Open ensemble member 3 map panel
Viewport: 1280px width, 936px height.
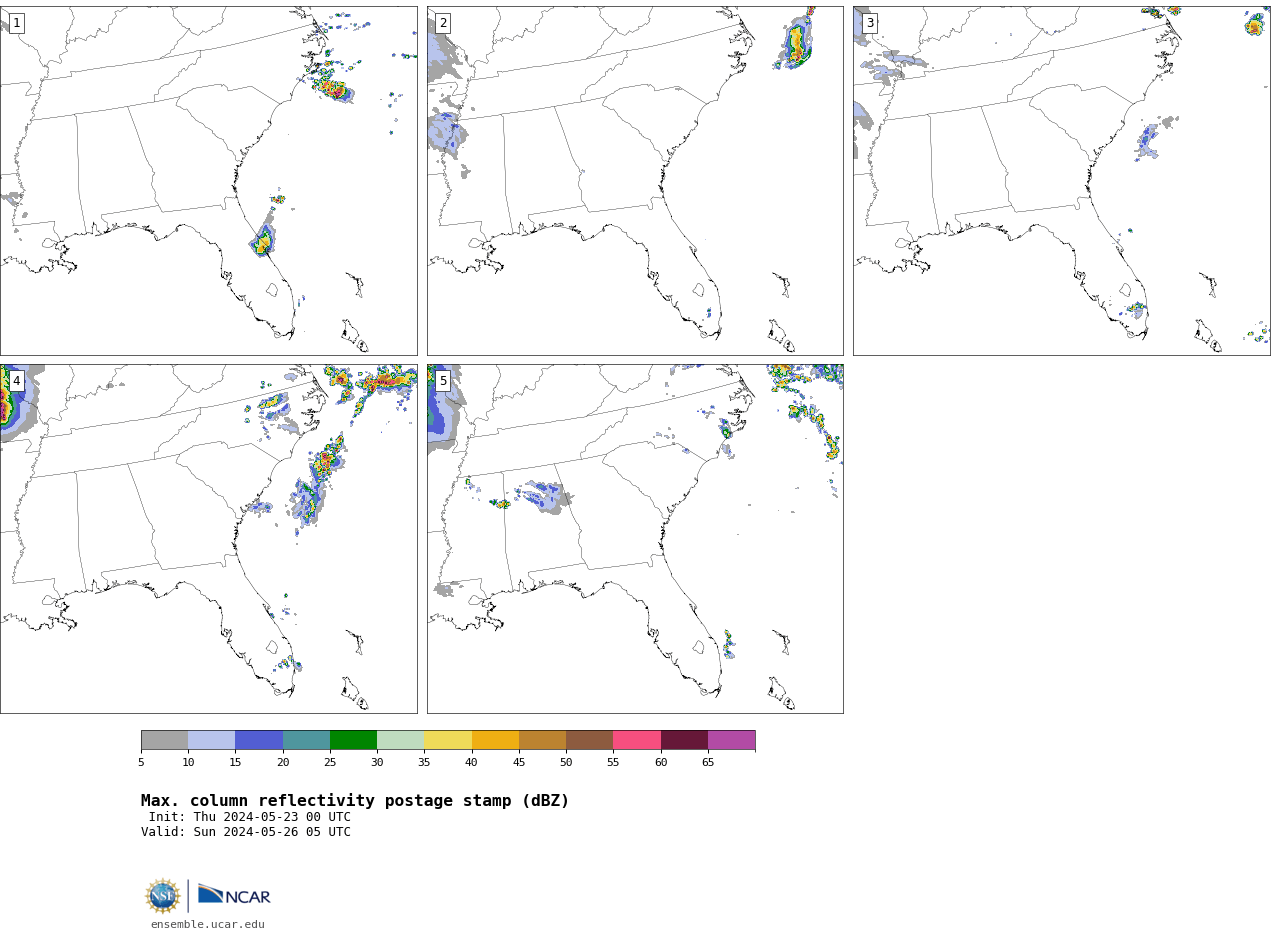point(1061,181)
